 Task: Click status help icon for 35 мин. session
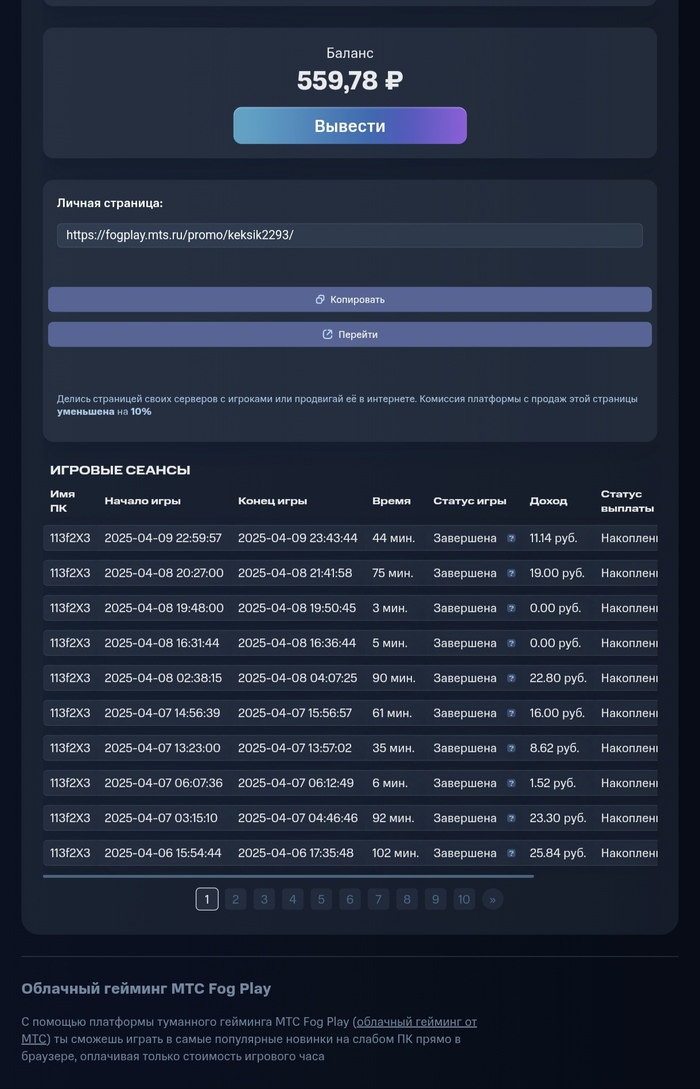[511, 748]
